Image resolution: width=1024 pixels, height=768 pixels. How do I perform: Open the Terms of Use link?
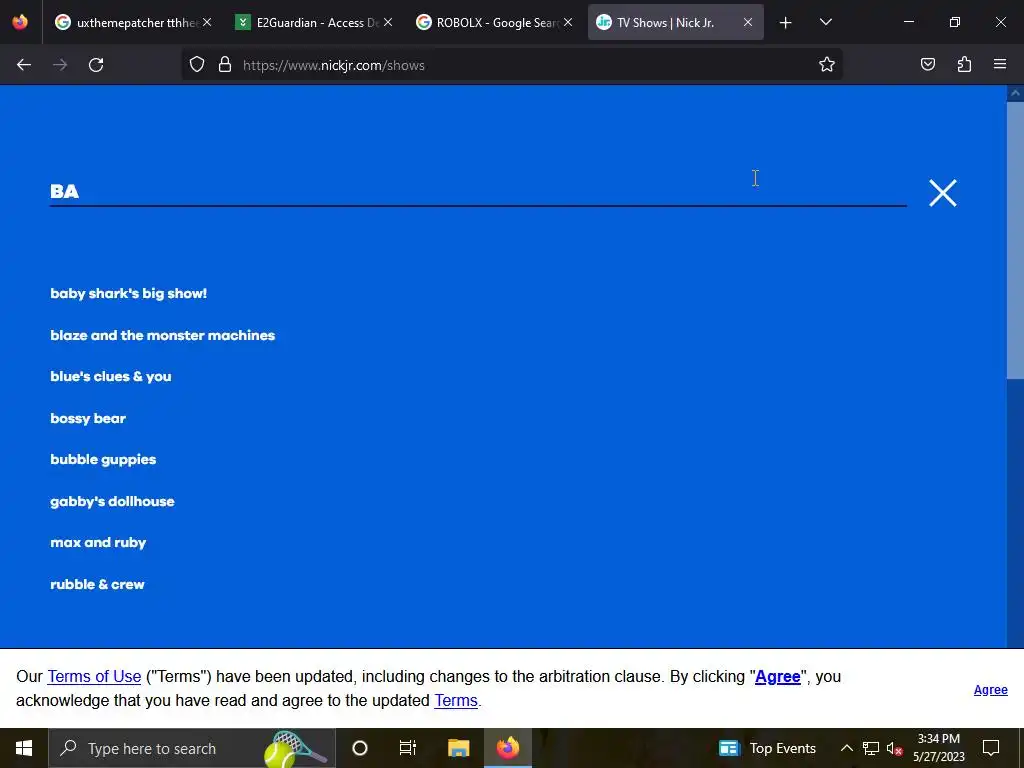[94, 677]
